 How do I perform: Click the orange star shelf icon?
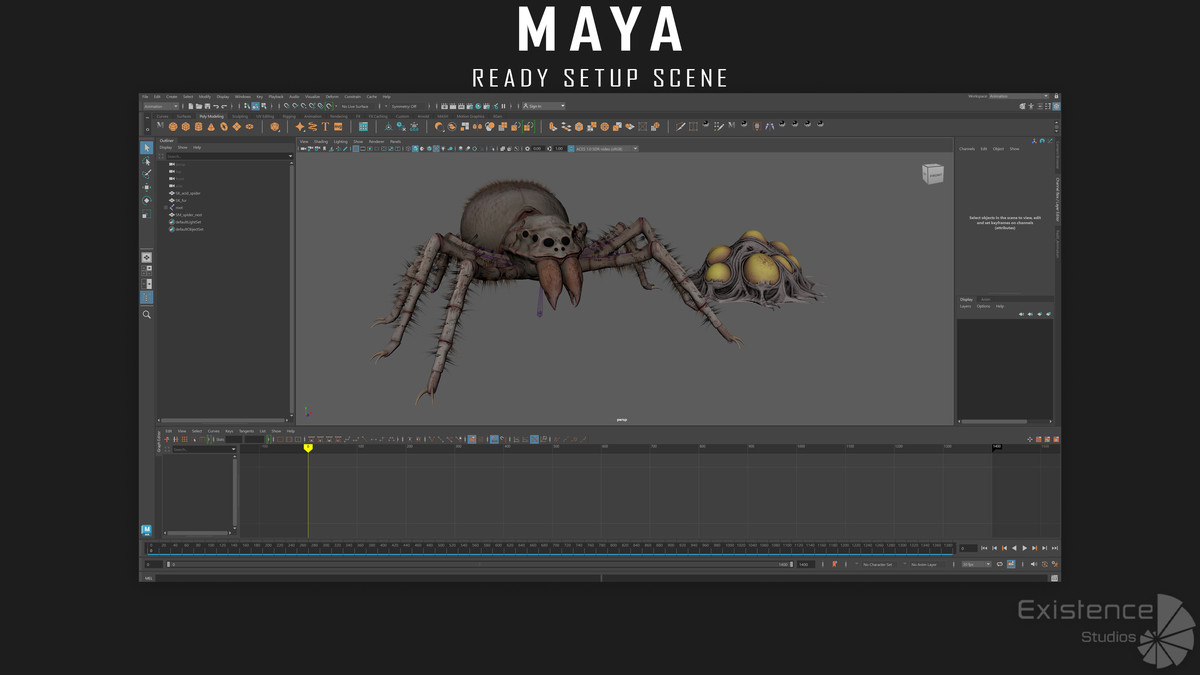[x=299, y=127]
